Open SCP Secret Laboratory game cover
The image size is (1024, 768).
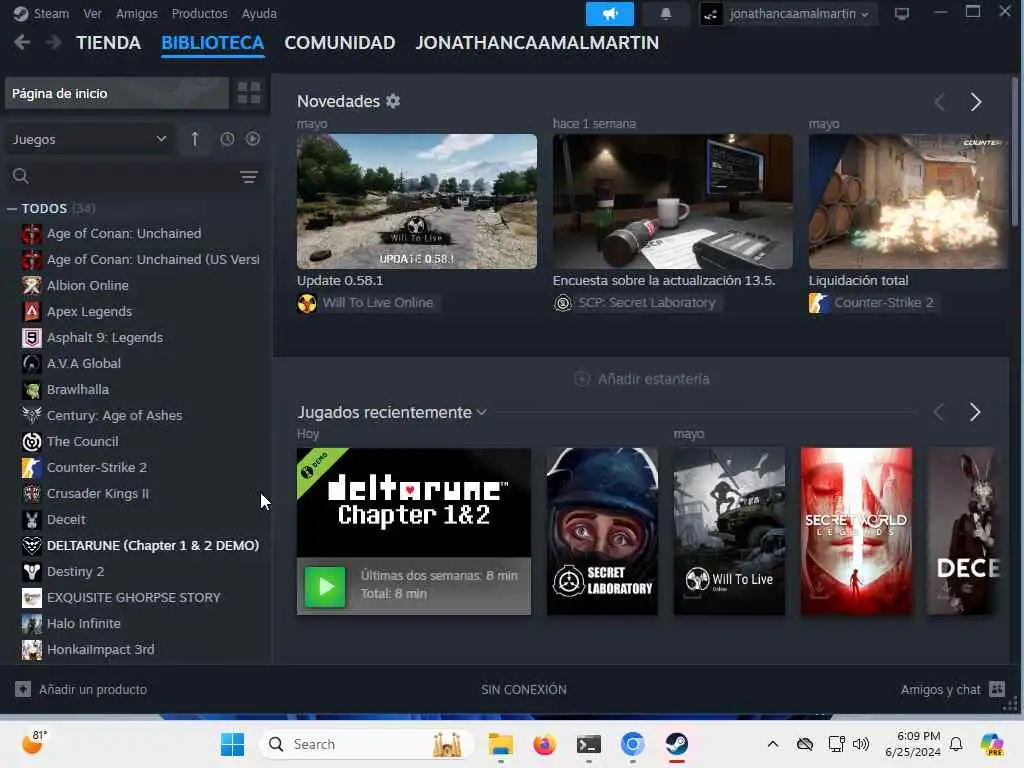click(602, 531)
